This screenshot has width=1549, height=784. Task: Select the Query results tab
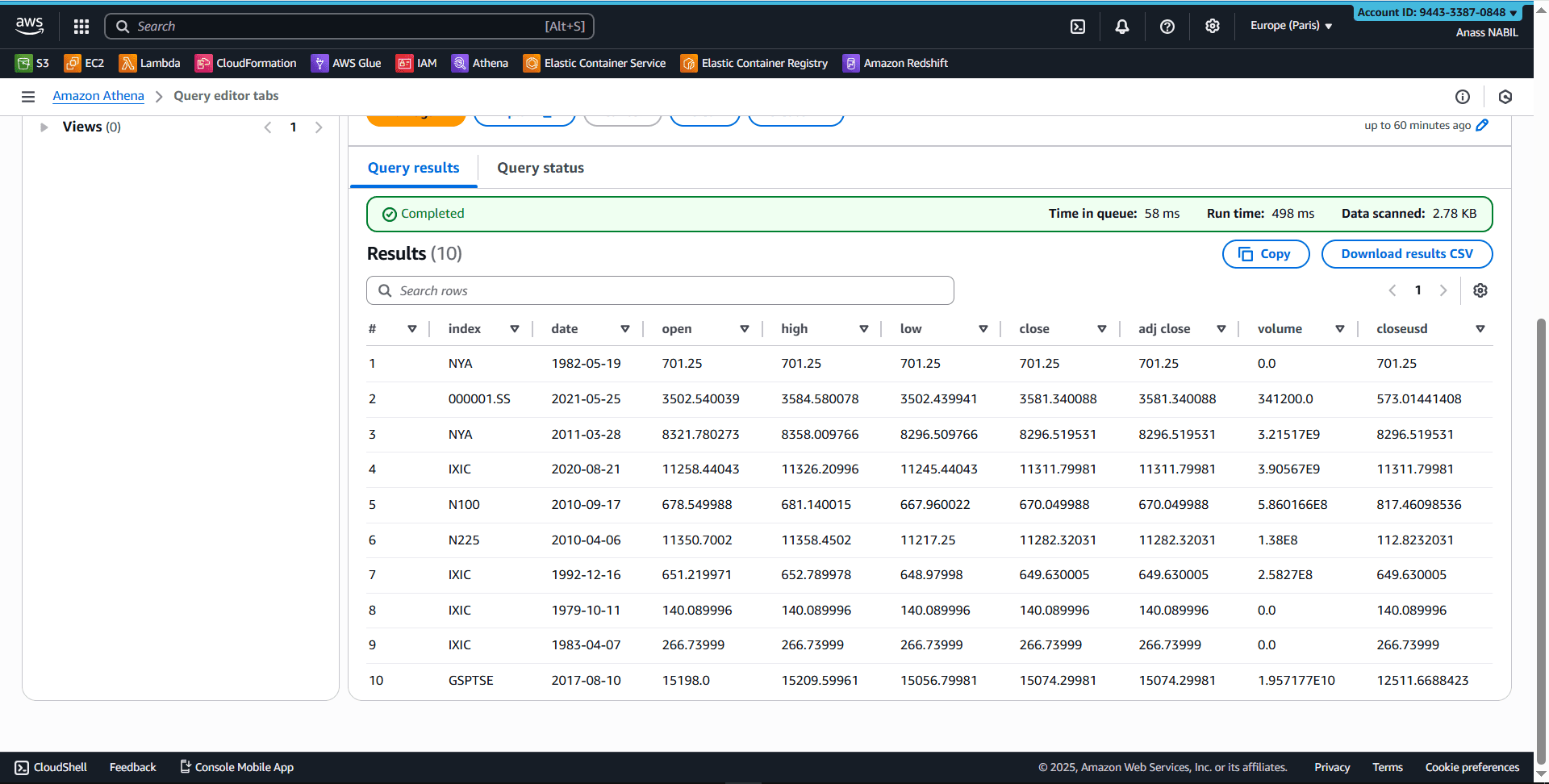[413, 168]
